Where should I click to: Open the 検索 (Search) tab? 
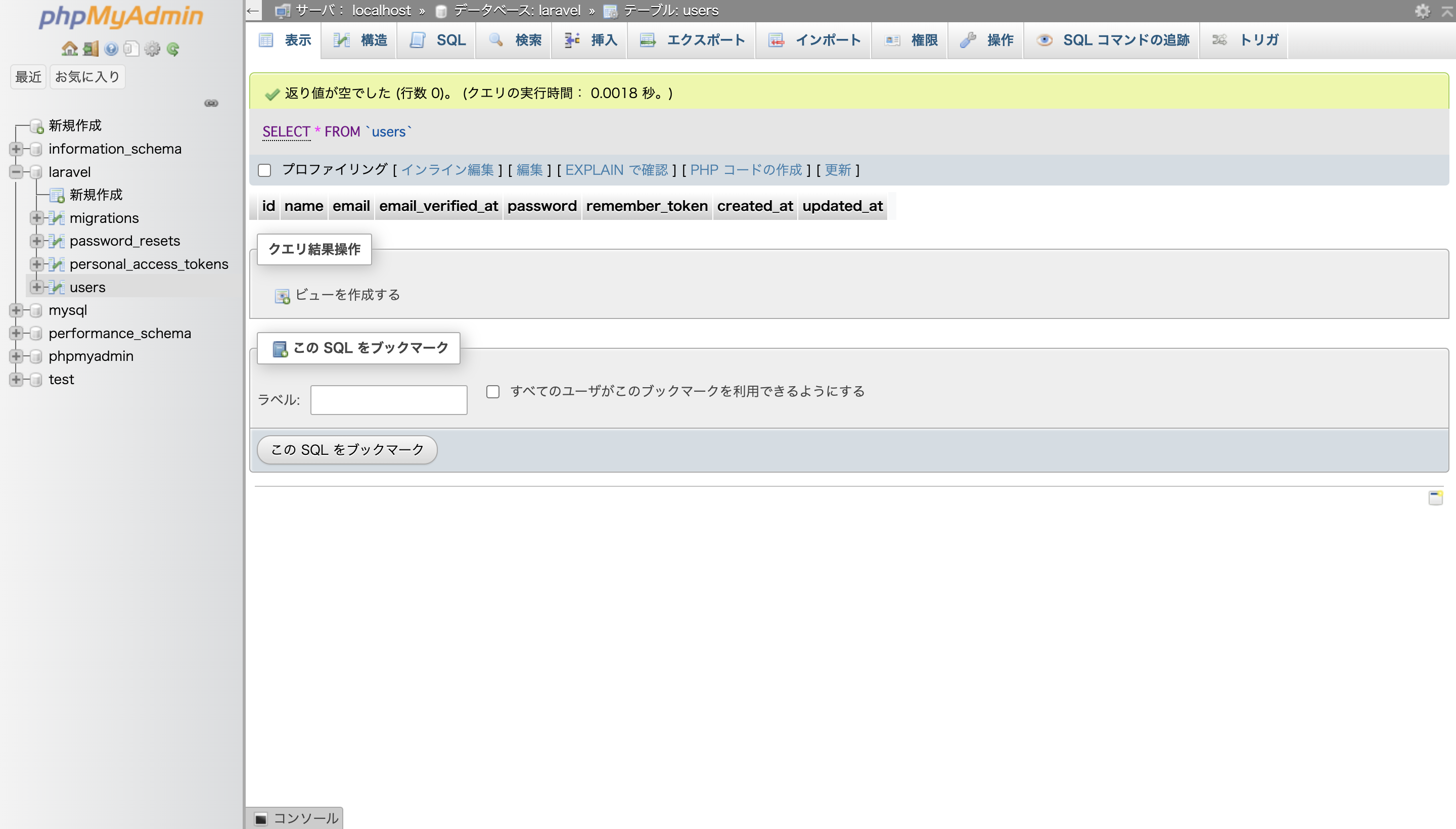[514, 40]
